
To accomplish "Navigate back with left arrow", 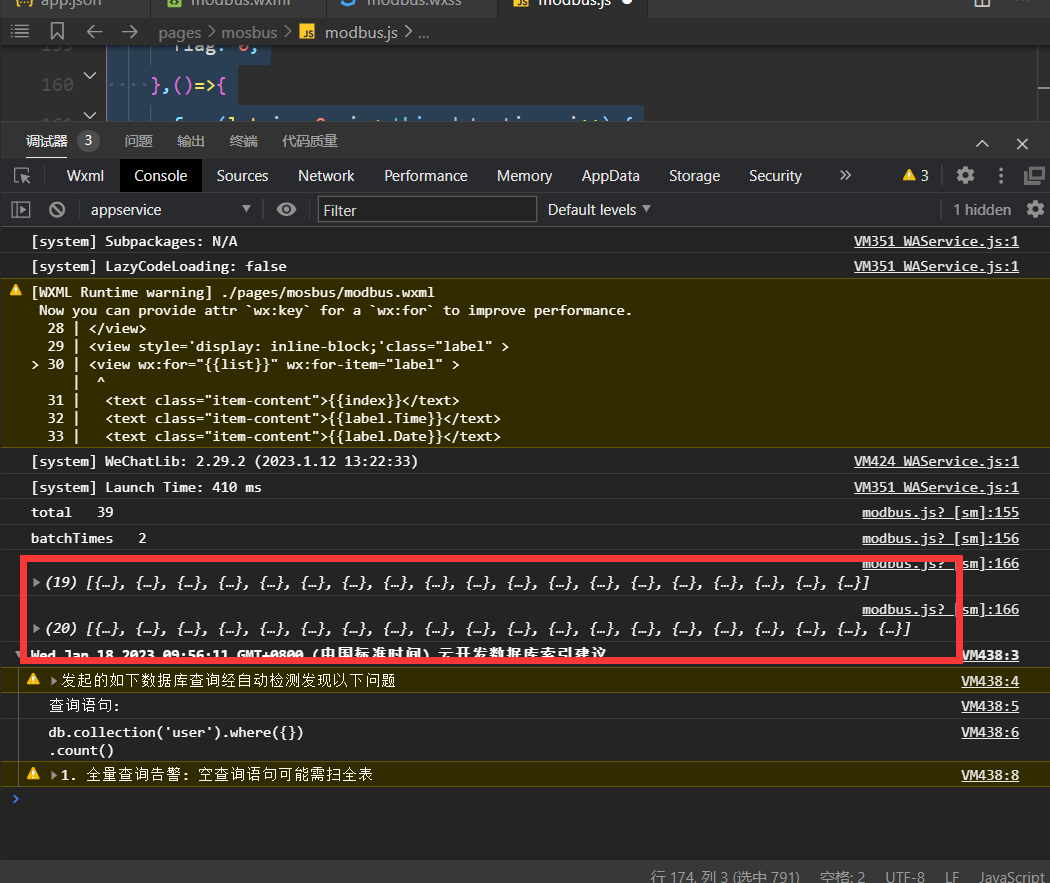I will [94, 31].
